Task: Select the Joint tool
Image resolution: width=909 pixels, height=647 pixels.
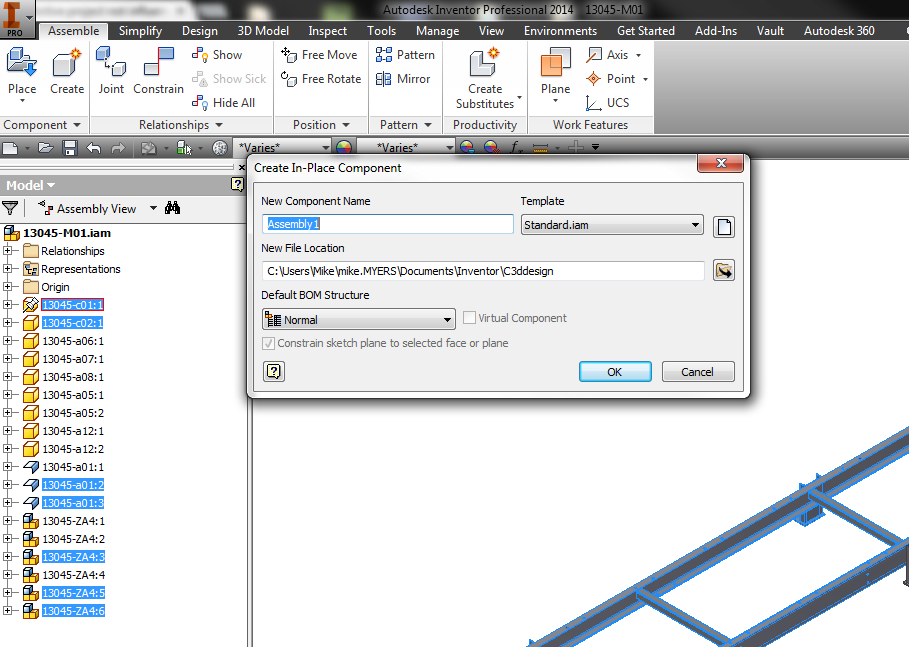Action: tap(111, 72)
